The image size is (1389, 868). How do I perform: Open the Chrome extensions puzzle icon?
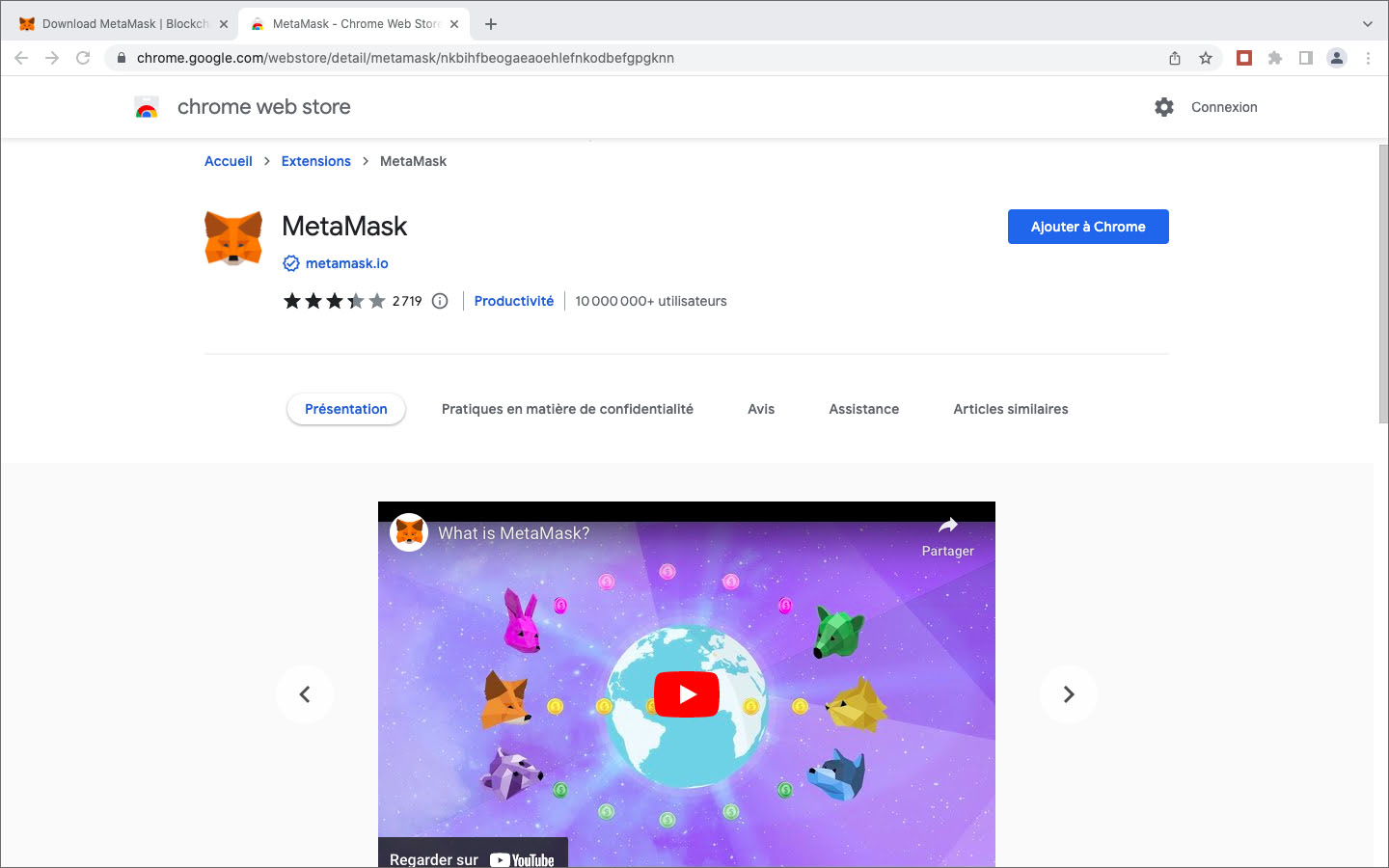(1275, 58)
